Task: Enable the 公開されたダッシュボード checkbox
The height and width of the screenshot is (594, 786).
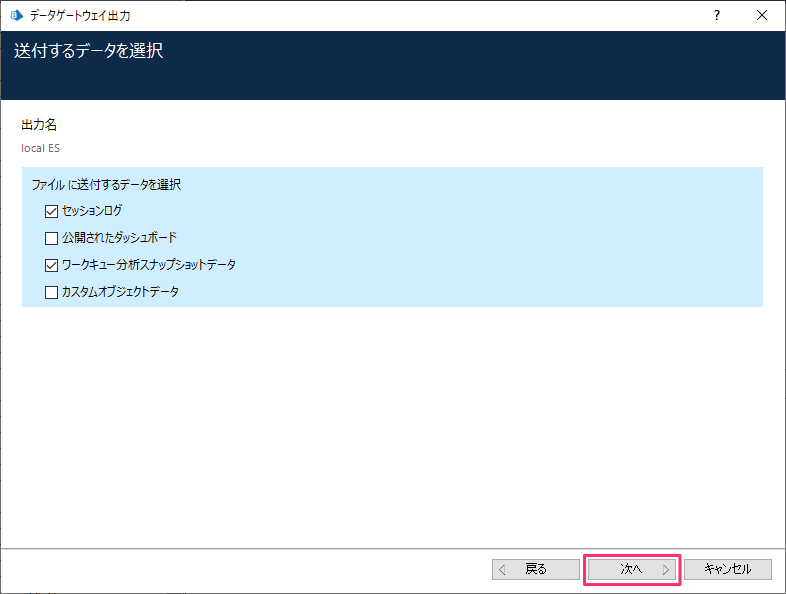Action: point(52,238)
